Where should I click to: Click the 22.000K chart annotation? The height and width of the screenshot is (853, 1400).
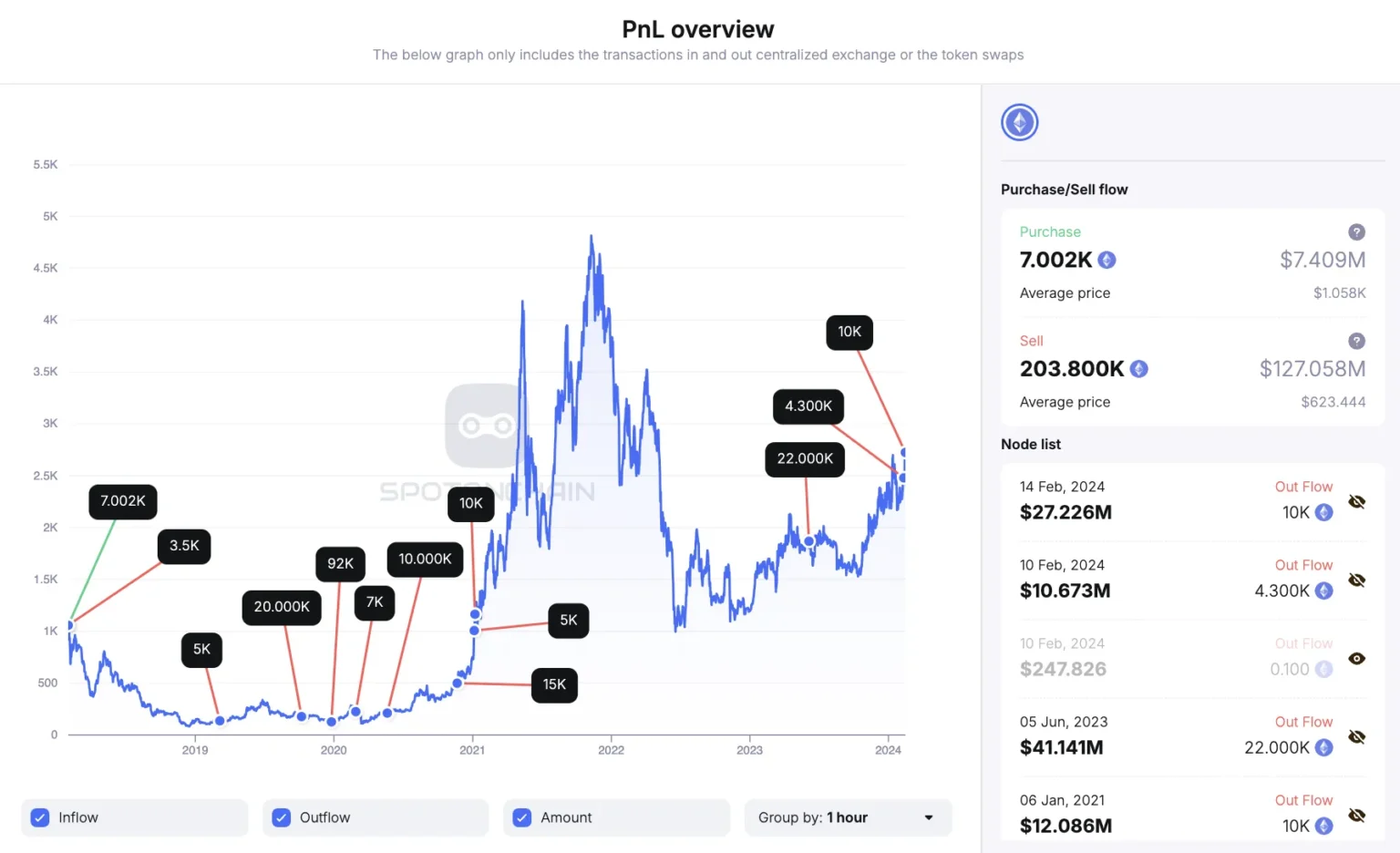(805, 459)
